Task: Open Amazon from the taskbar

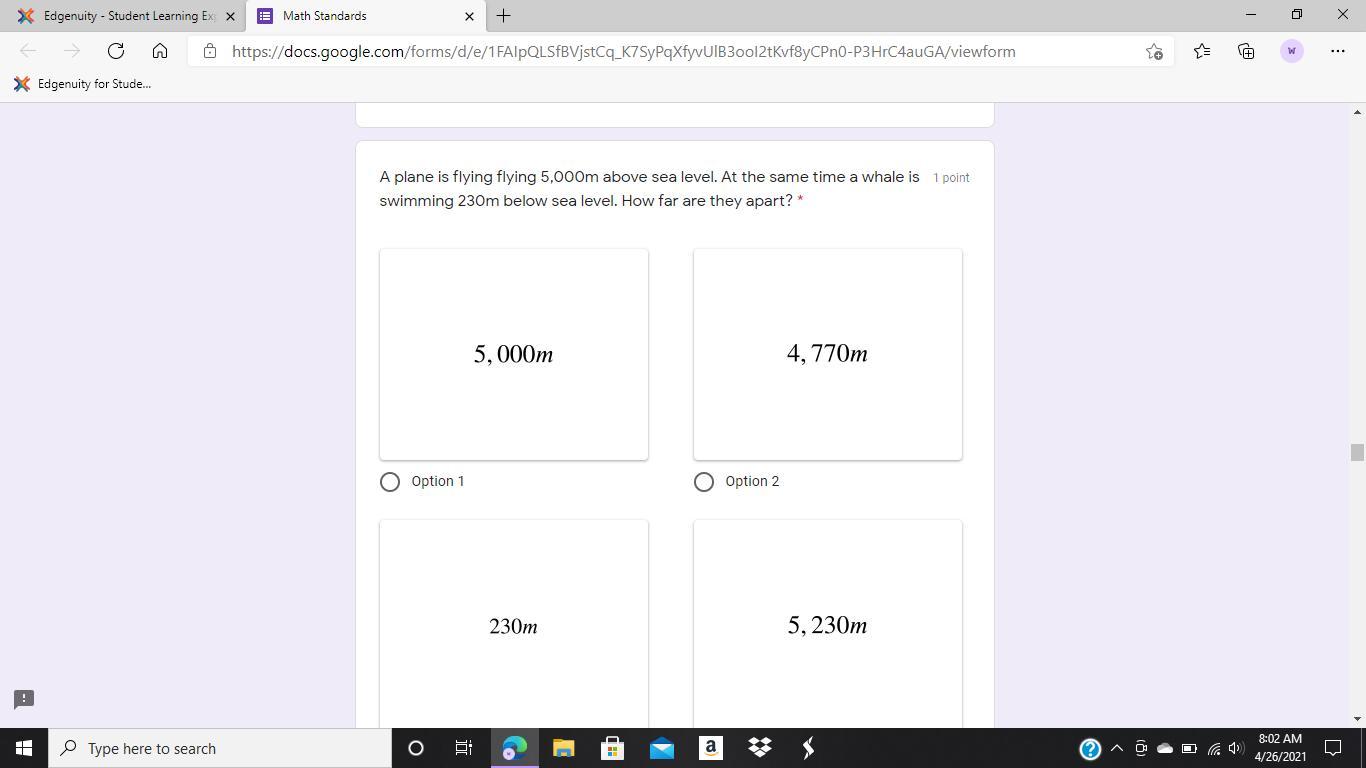Action: click(710, 748)
